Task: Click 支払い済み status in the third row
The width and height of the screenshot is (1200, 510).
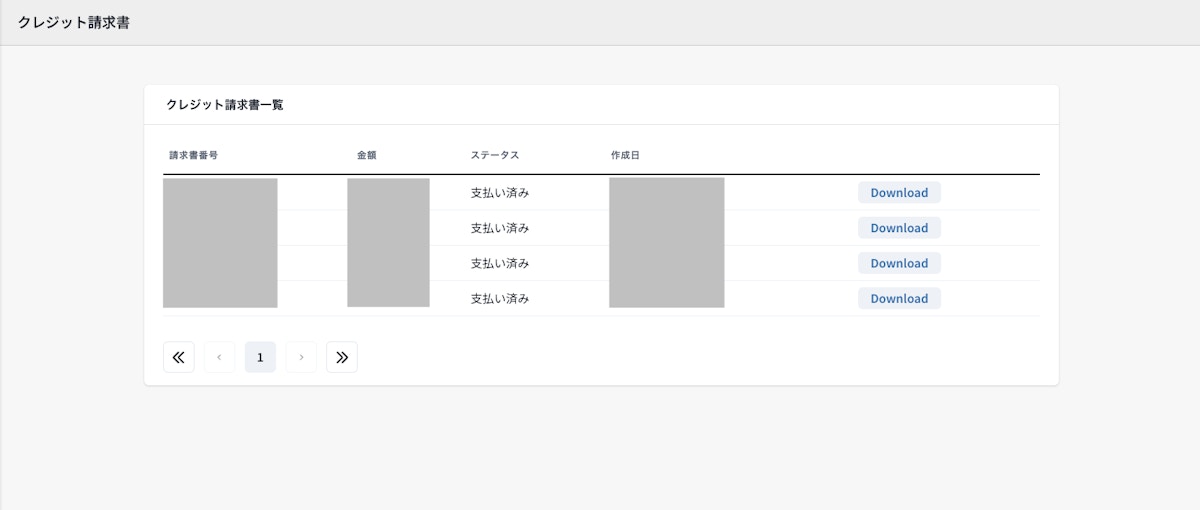Action: tap(500, 263)
